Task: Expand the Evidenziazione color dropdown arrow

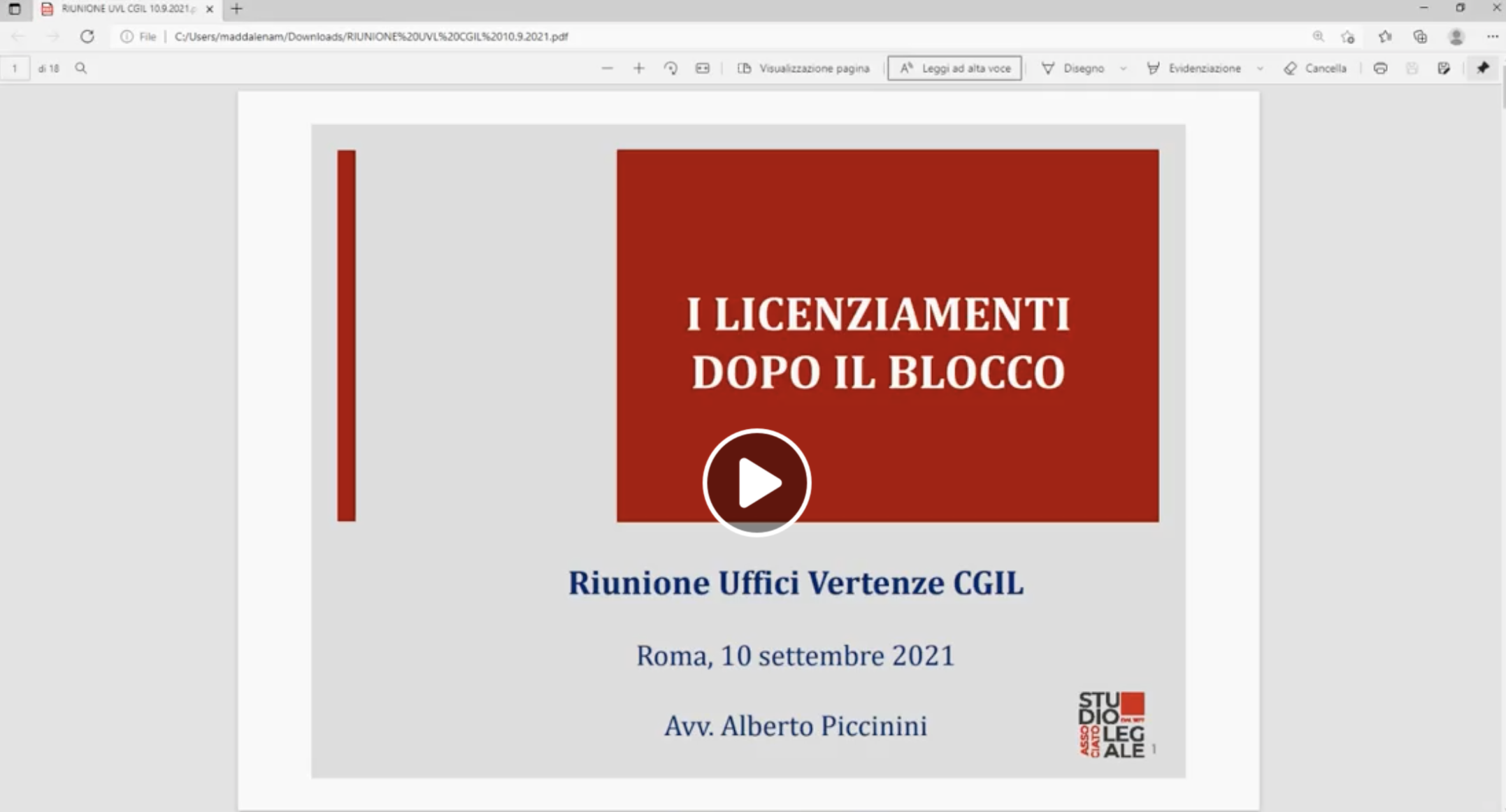Action: click(1260, 68)
